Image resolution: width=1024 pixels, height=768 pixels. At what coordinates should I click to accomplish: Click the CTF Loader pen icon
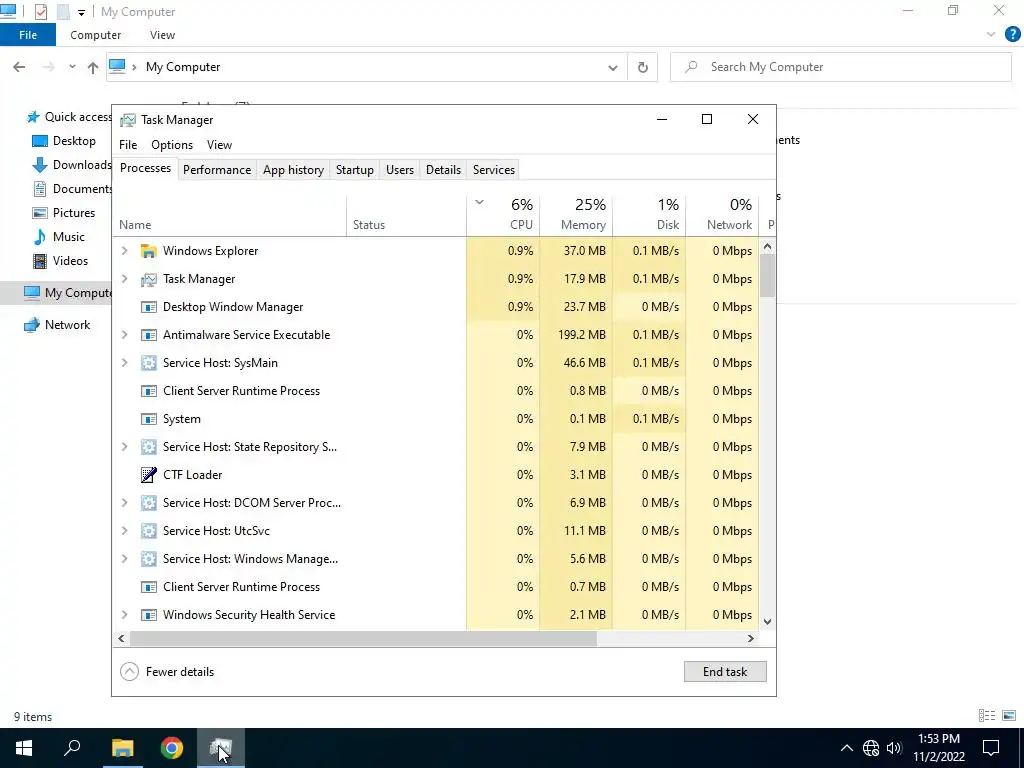pos(149,475)
